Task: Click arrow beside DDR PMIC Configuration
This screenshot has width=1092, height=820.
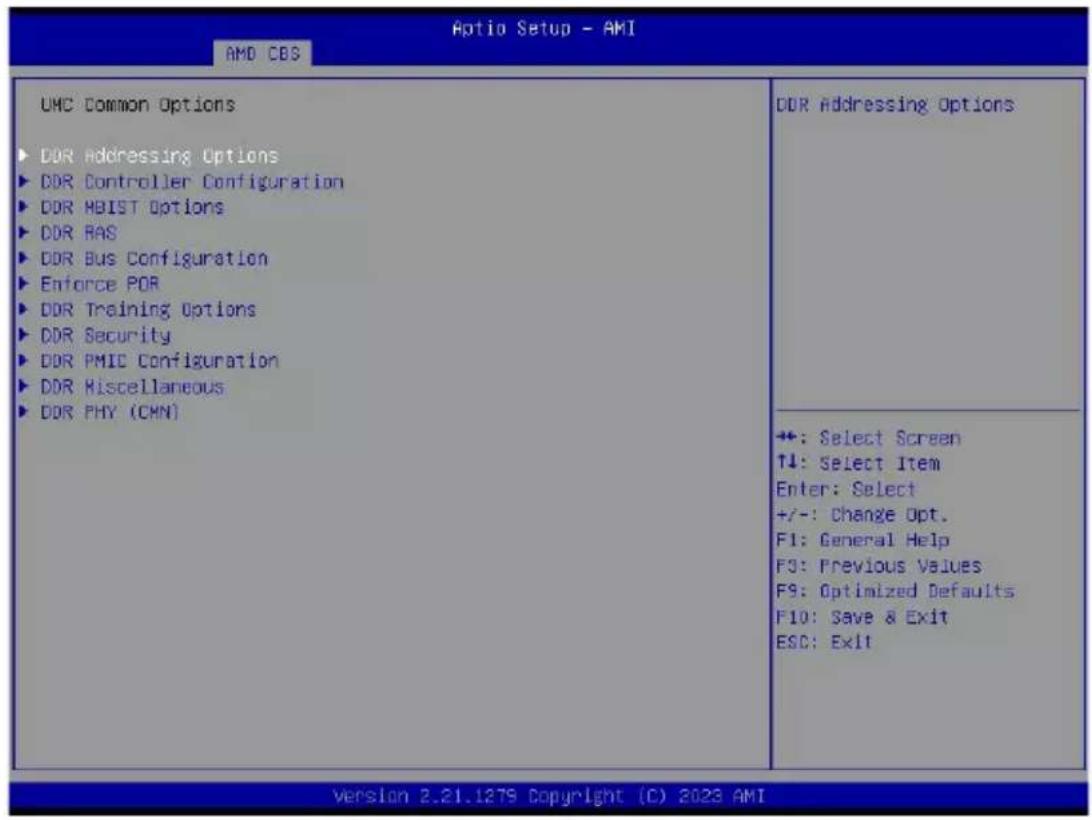Action: (24, 360)
